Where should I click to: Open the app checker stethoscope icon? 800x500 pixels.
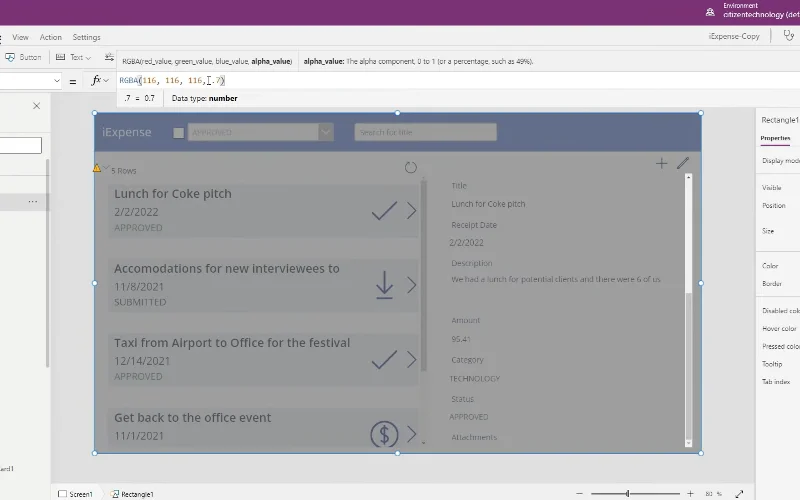[789, 36]
